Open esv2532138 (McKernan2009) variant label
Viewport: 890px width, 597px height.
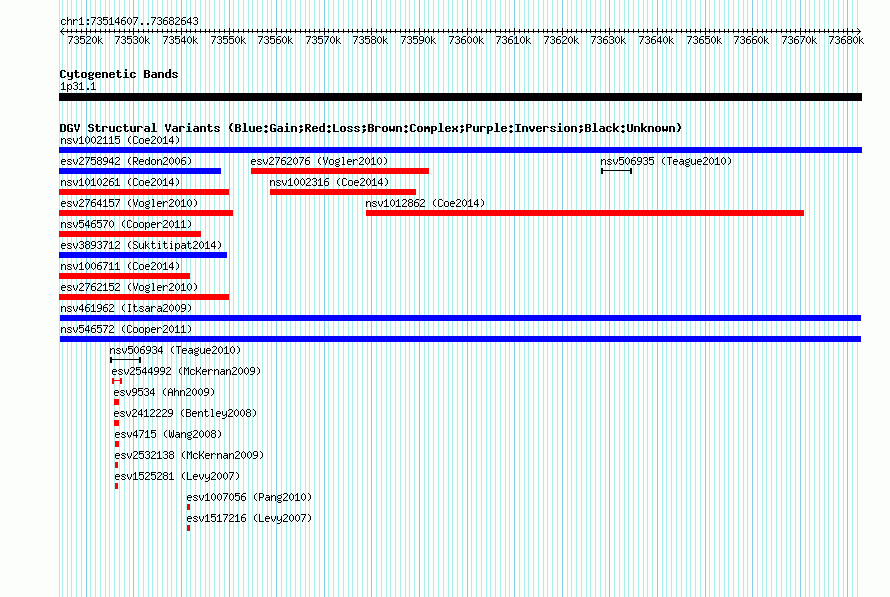pos(189,455)
